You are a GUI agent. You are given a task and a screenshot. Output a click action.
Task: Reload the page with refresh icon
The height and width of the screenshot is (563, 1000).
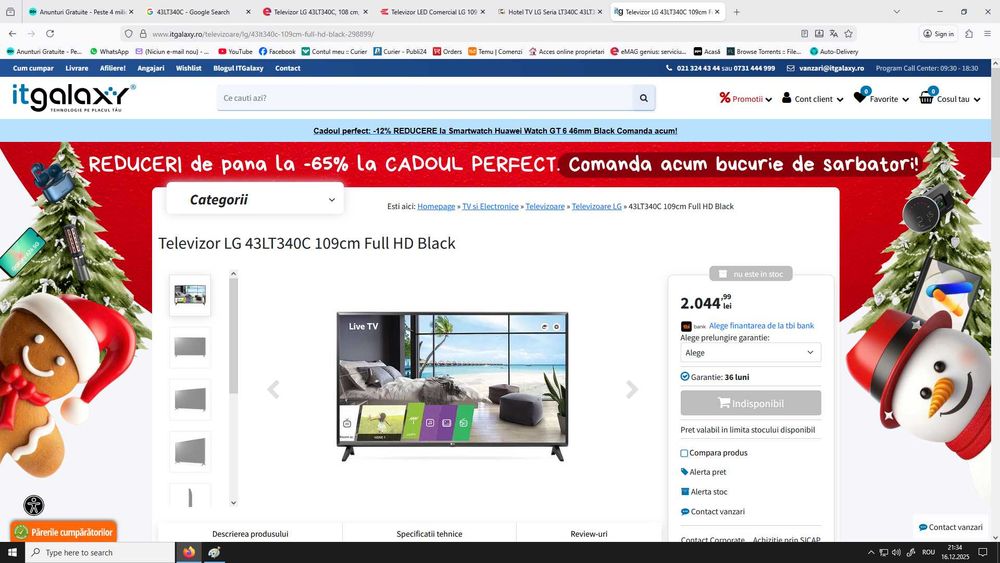point(50,34)
